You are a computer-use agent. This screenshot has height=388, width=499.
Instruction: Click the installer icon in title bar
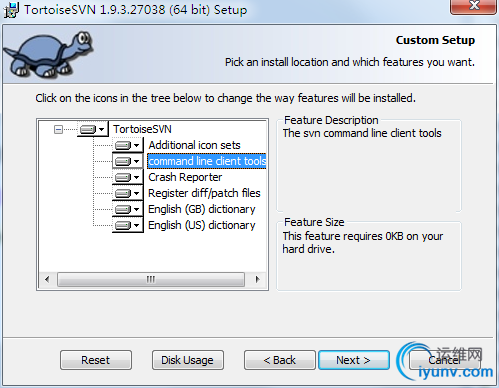click(x=11, y=10)
